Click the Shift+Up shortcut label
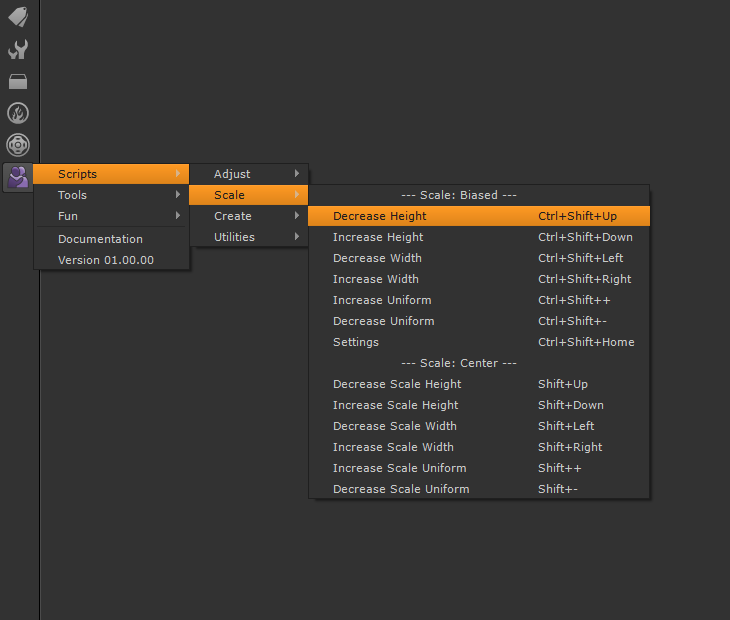 [563, 384]
